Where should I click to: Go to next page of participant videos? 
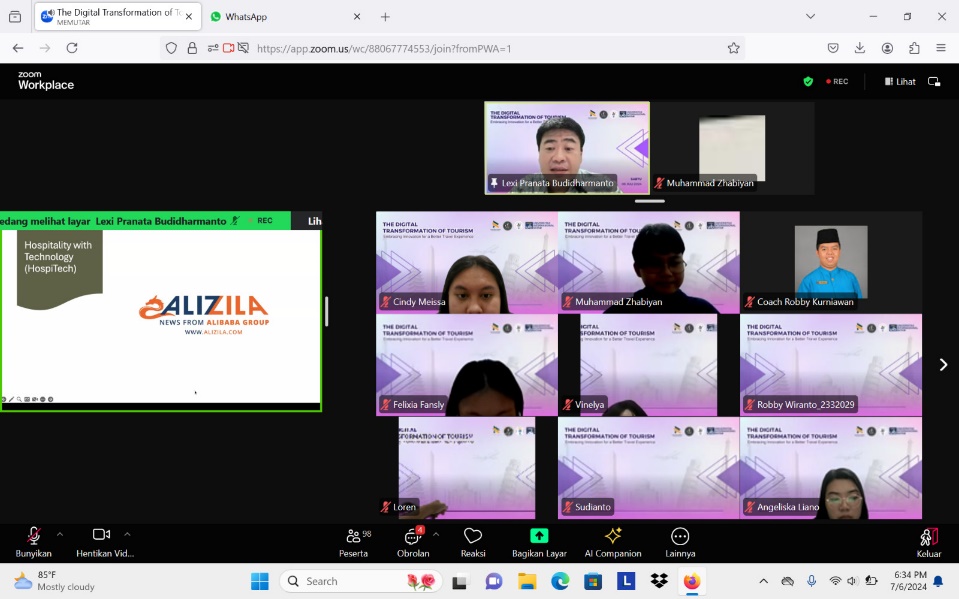tap(942, 365)
